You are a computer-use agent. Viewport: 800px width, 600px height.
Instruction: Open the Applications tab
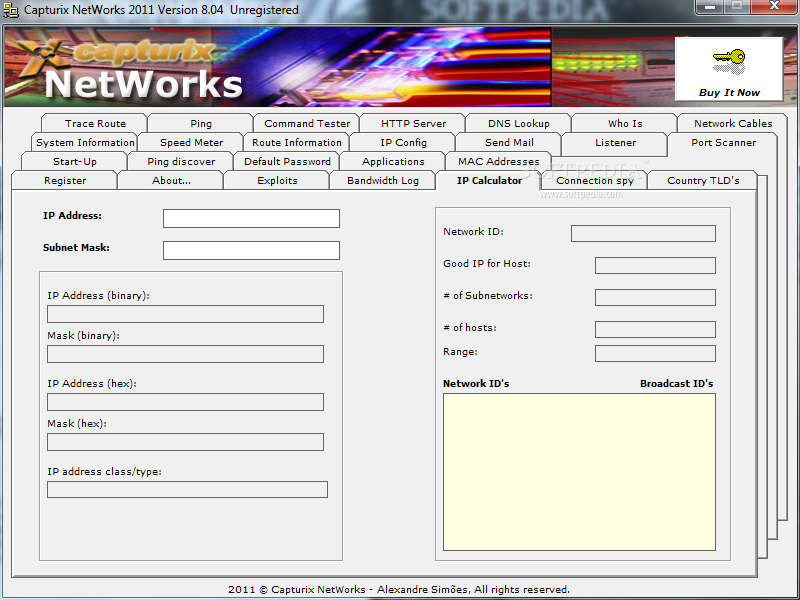click(x=393, y=161)
